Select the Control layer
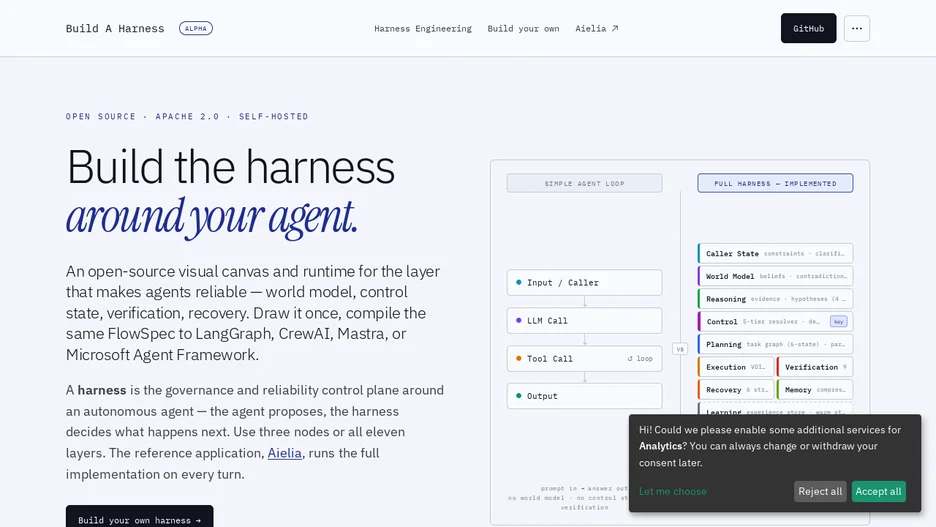936x527 pixels. [x=775, y=321]
